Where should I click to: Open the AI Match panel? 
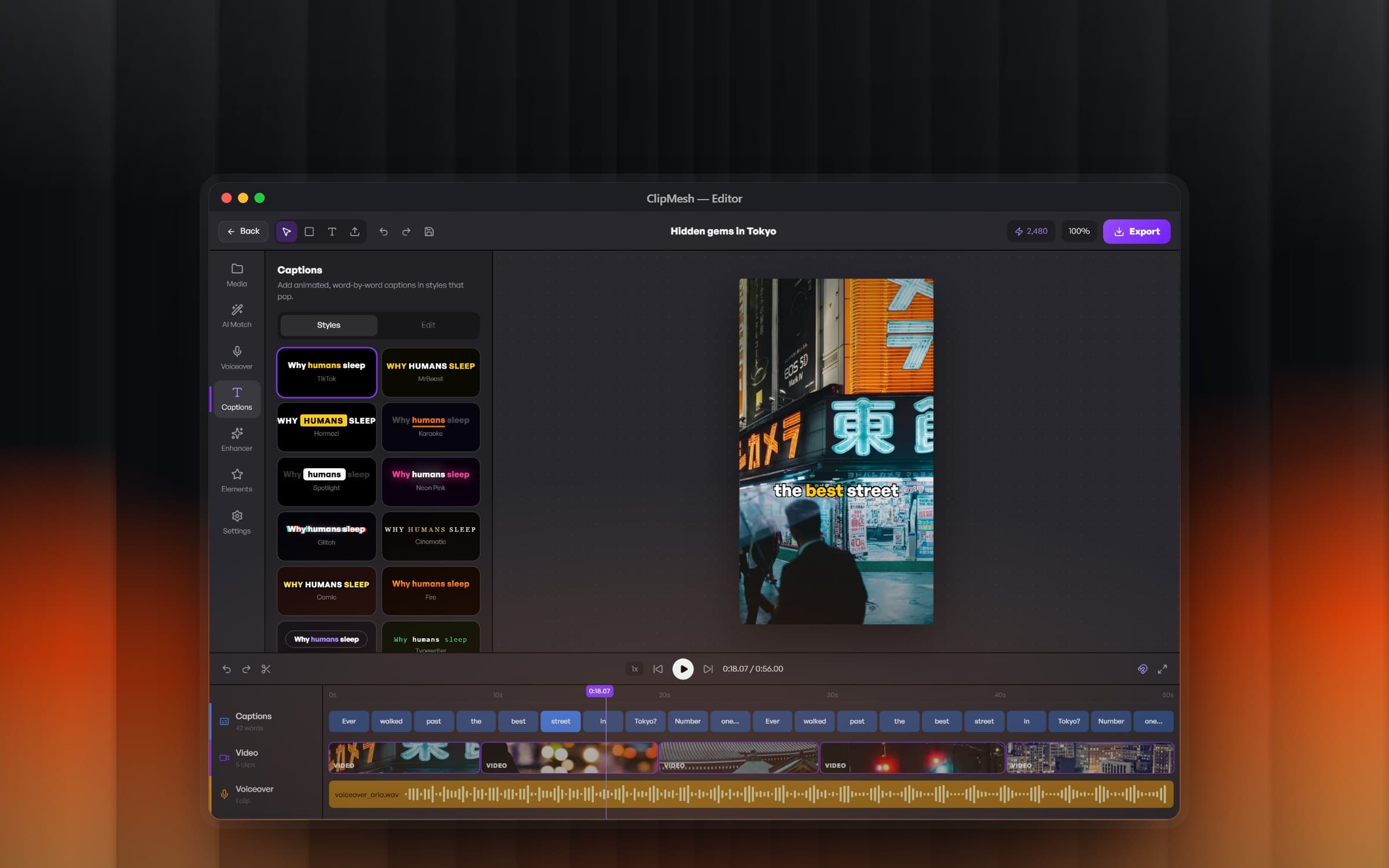[x=237, y=317]
